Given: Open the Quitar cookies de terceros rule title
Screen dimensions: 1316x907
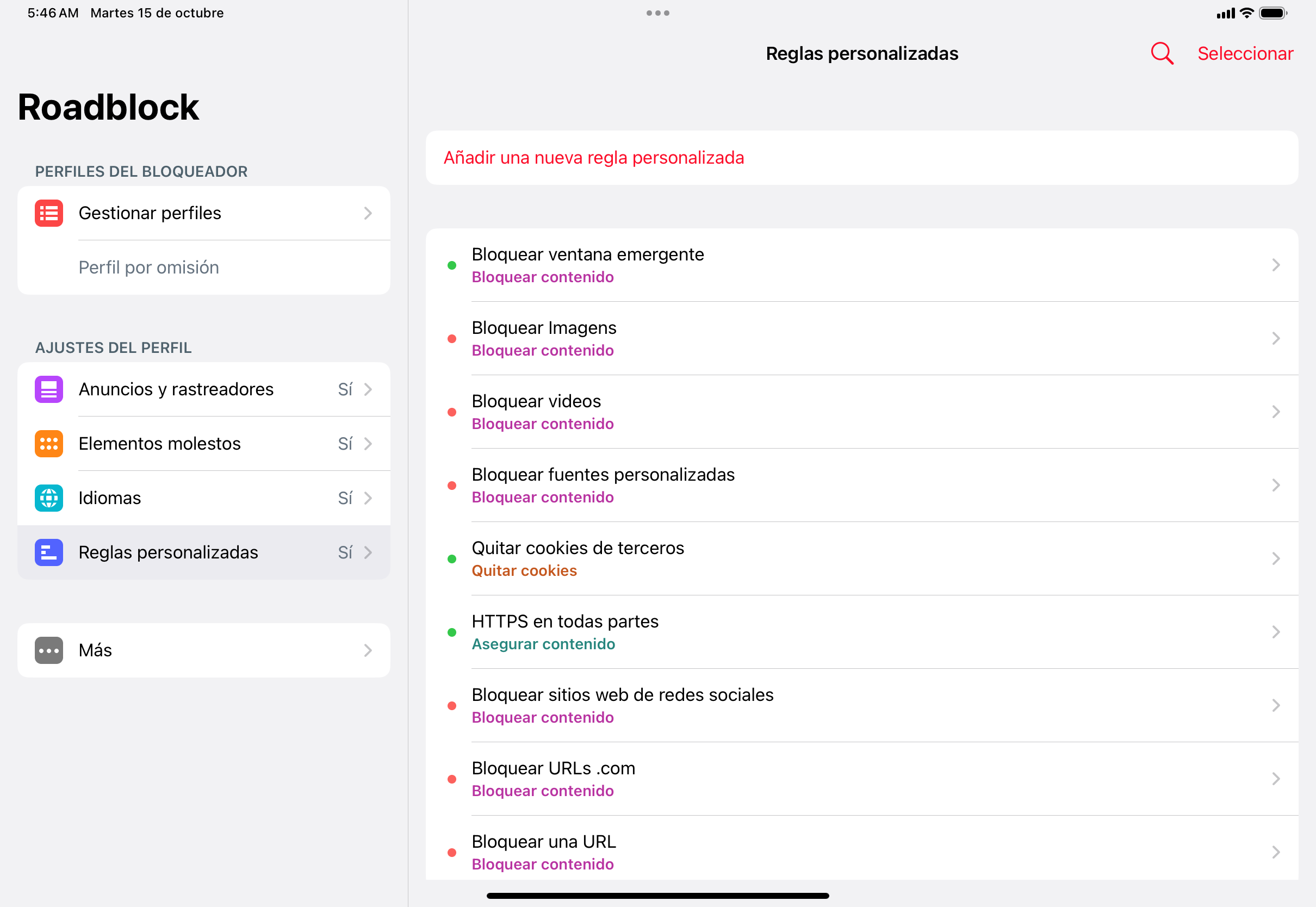Looking at the screenshot, I should 578,548.
